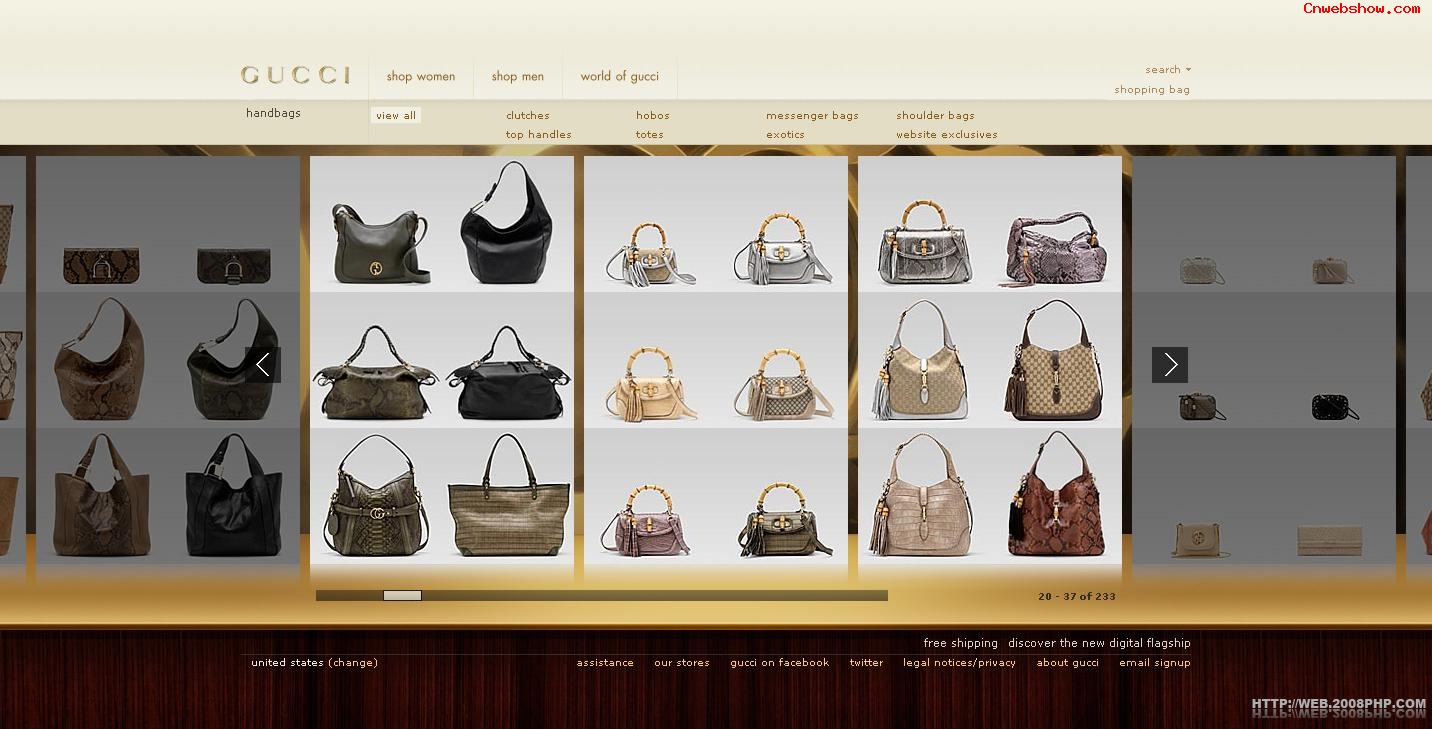Open the beige canvas bag with grey trim

tap(920, 360)
